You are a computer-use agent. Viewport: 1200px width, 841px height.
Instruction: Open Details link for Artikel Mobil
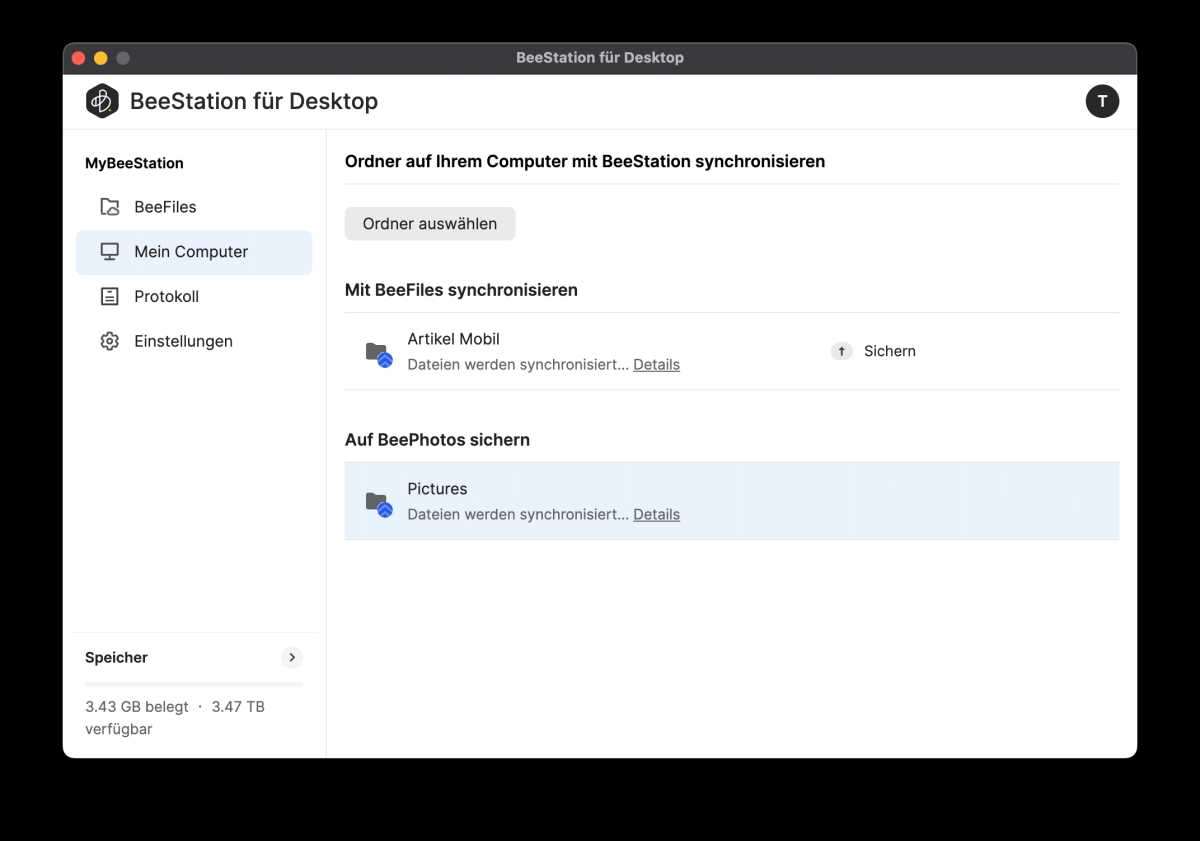(656, 365)
